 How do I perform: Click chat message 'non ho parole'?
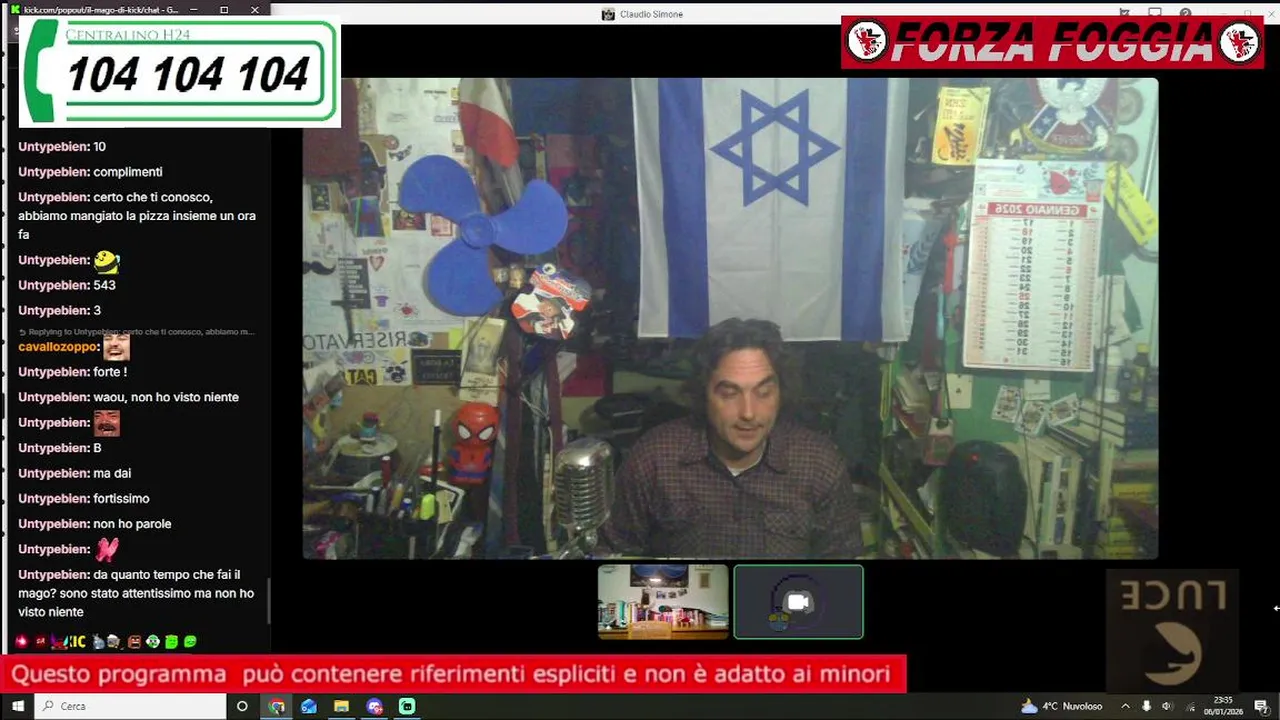coord(132,524)
